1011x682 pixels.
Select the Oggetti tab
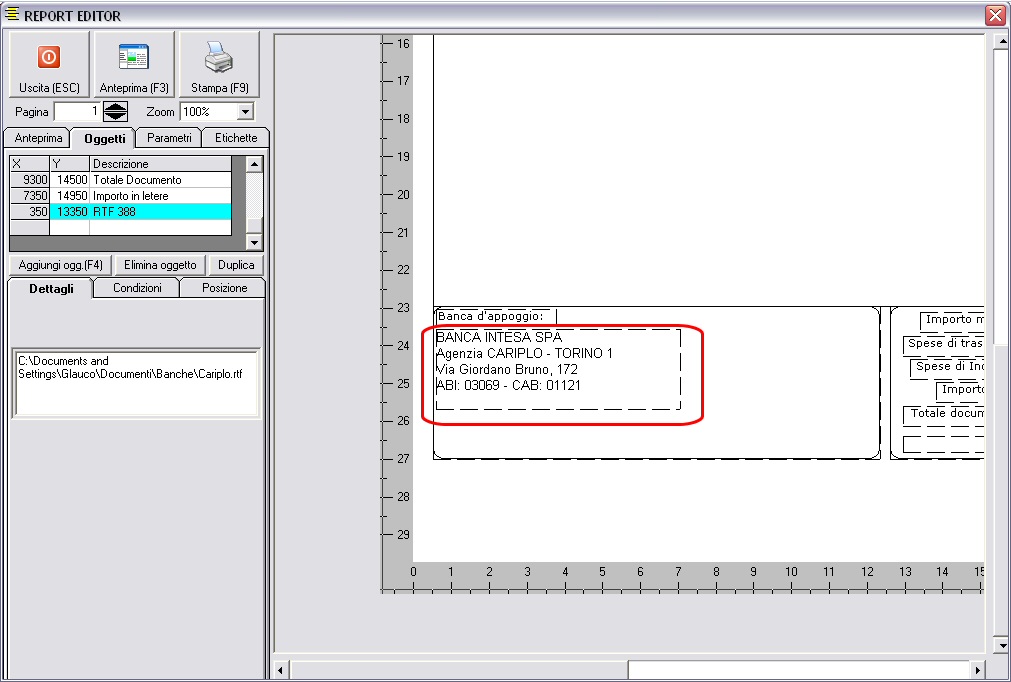point(104,138)
